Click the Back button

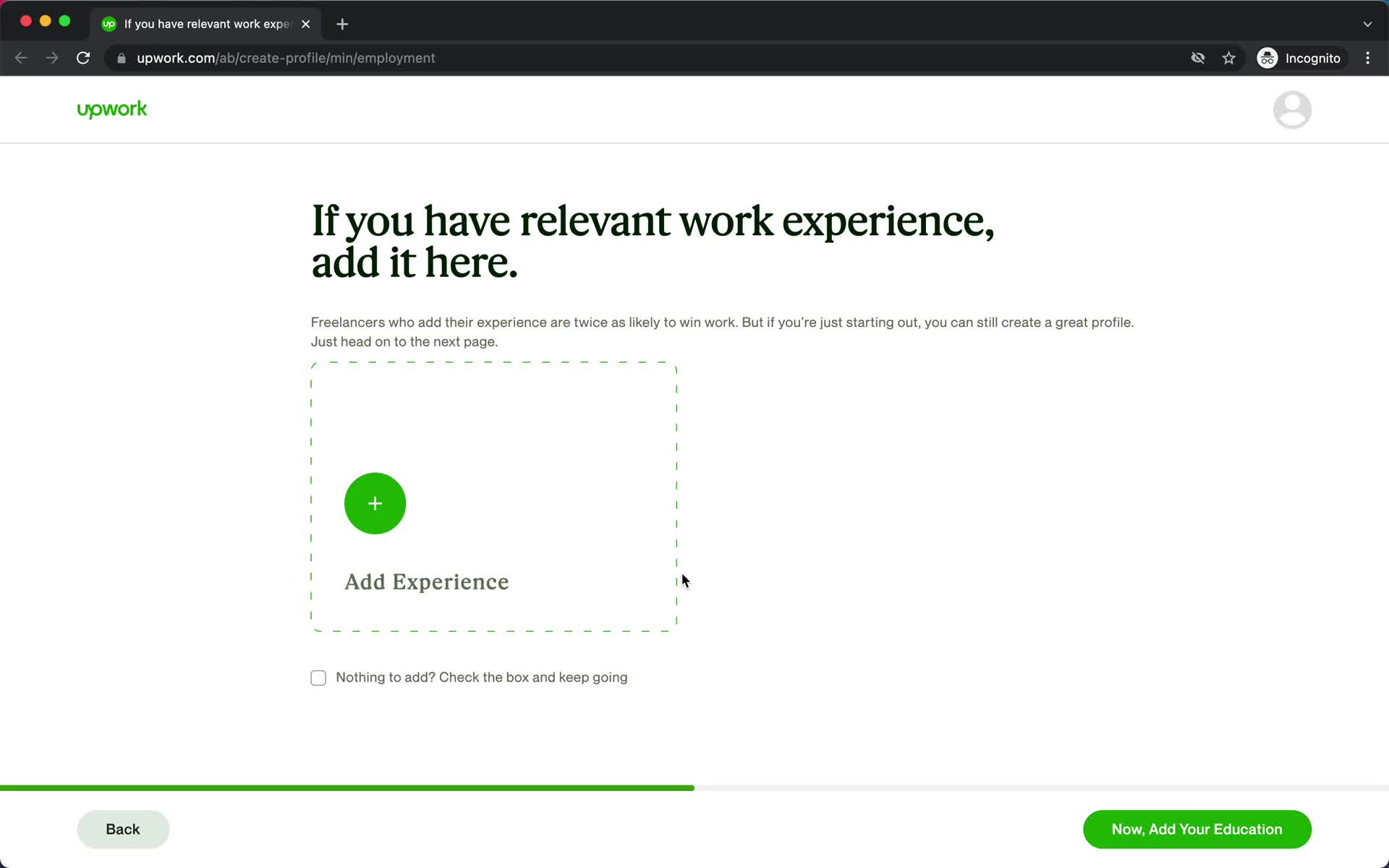[x=123, y=829]
